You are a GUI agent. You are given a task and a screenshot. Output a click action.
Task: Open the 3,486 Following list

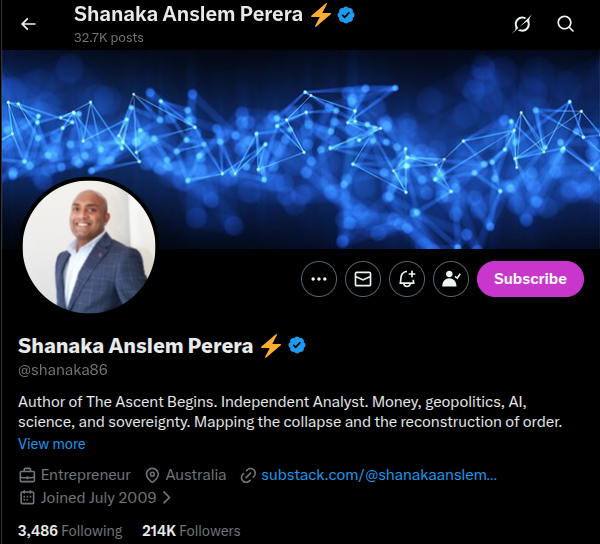click(x=70, y=531)
